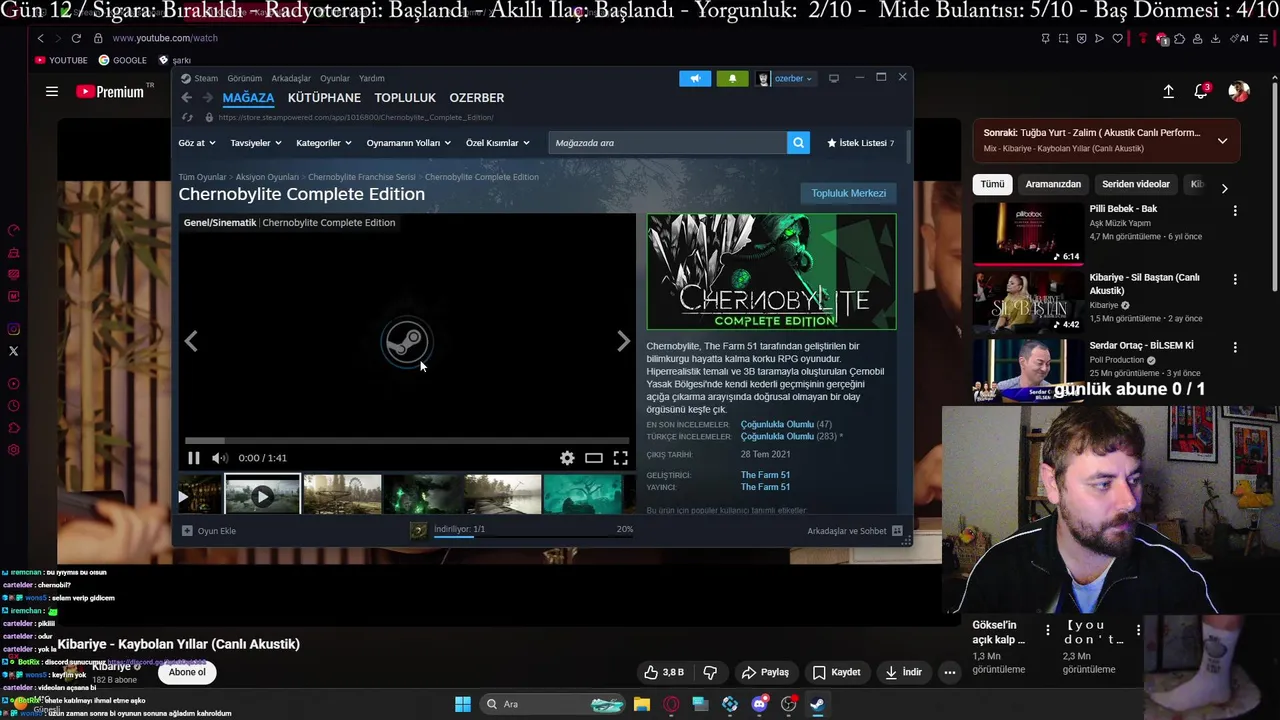Open the Oyunlar menu
This screenshot has width=1280, height=720.
pos(335,78)
